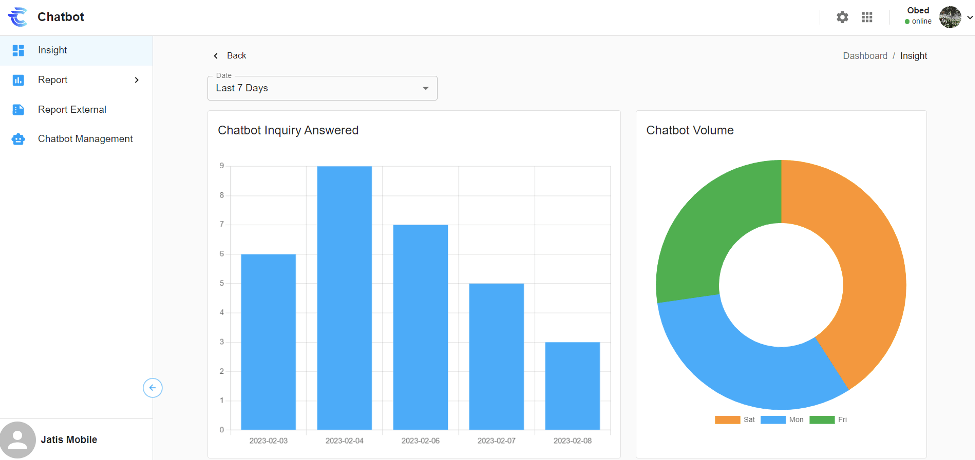Click the Insight dashboard icon in sidebar

pyautogui.click(x=18, y=50)
